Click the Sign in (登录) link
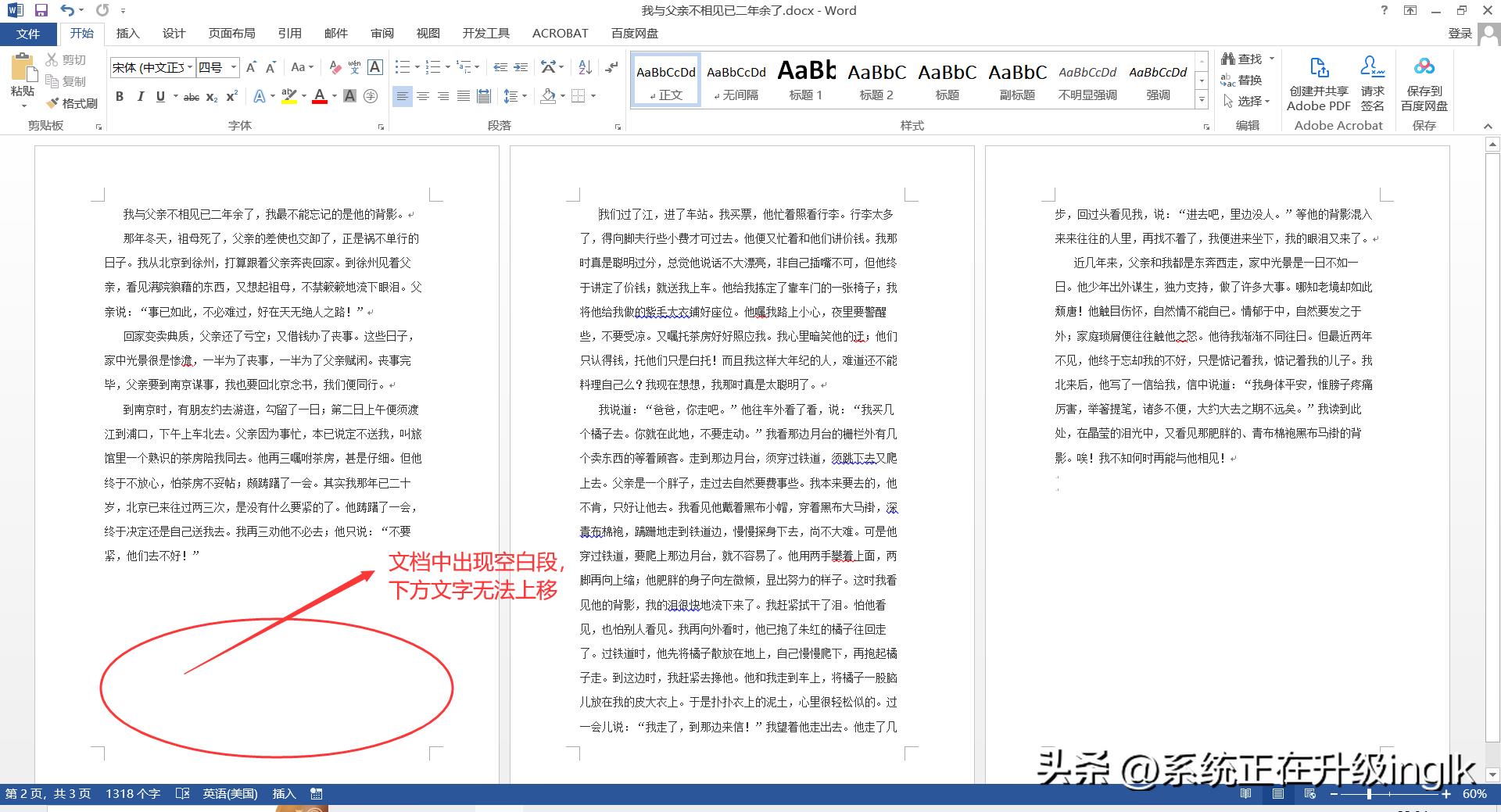This screenshot has height=812, width=1501. 1460,34
